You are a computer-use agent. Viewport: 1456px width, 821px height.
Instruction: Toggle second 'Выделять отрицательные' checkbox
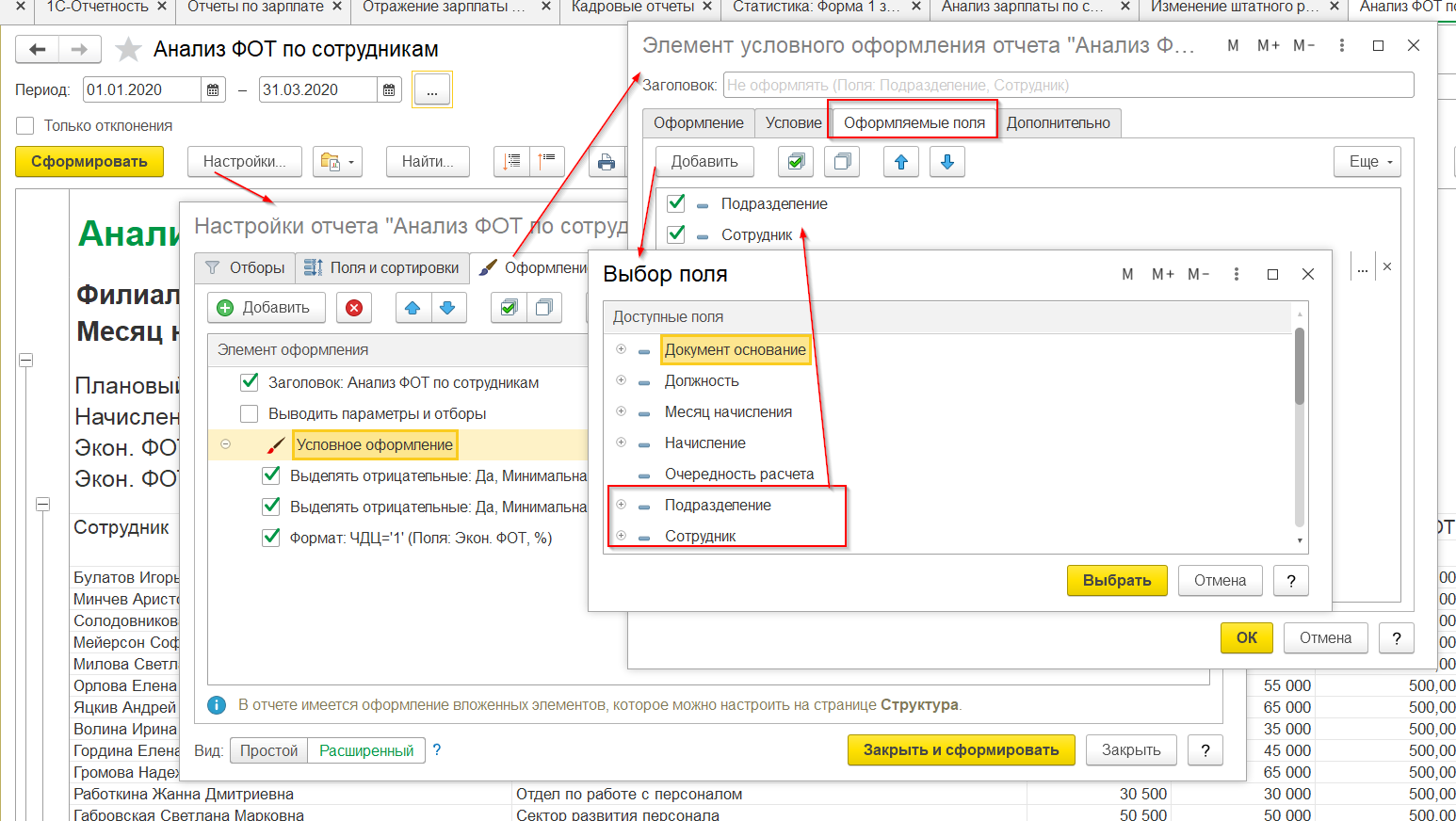[271, 507]
